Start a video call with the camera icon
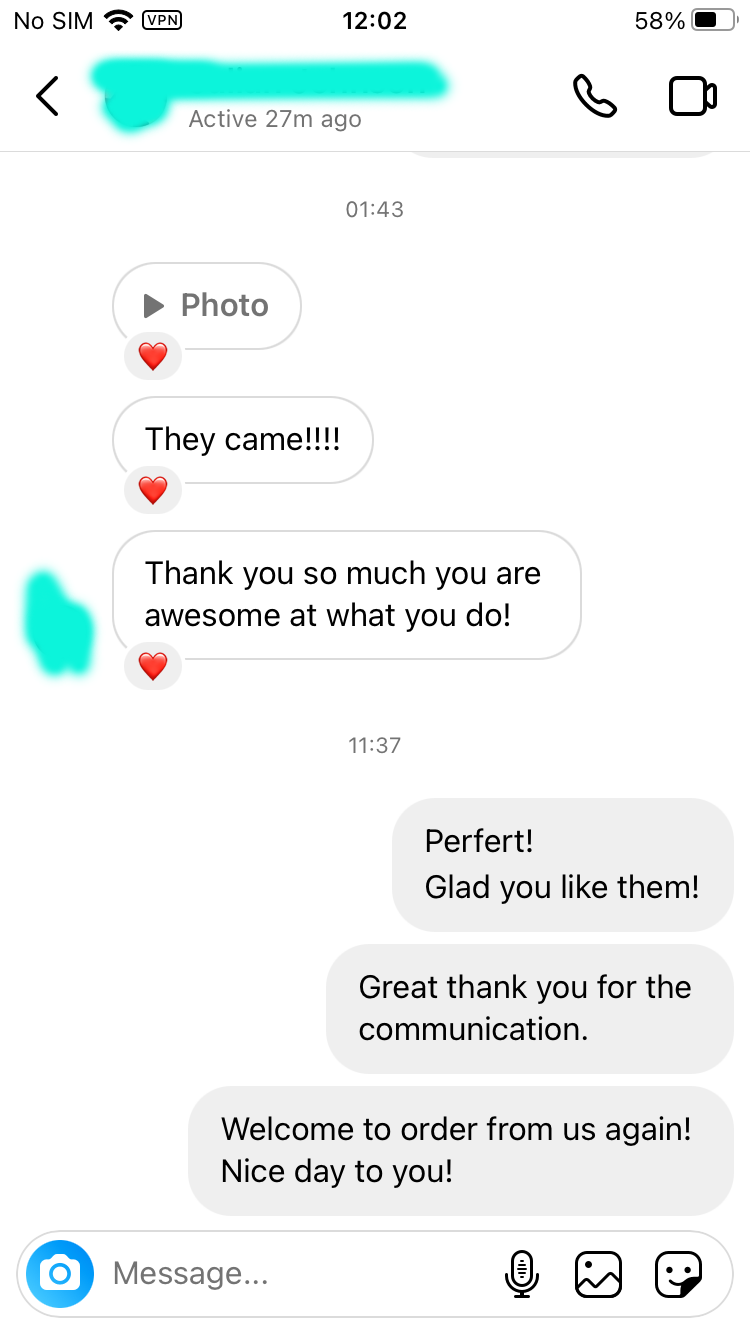 [692, 96]
